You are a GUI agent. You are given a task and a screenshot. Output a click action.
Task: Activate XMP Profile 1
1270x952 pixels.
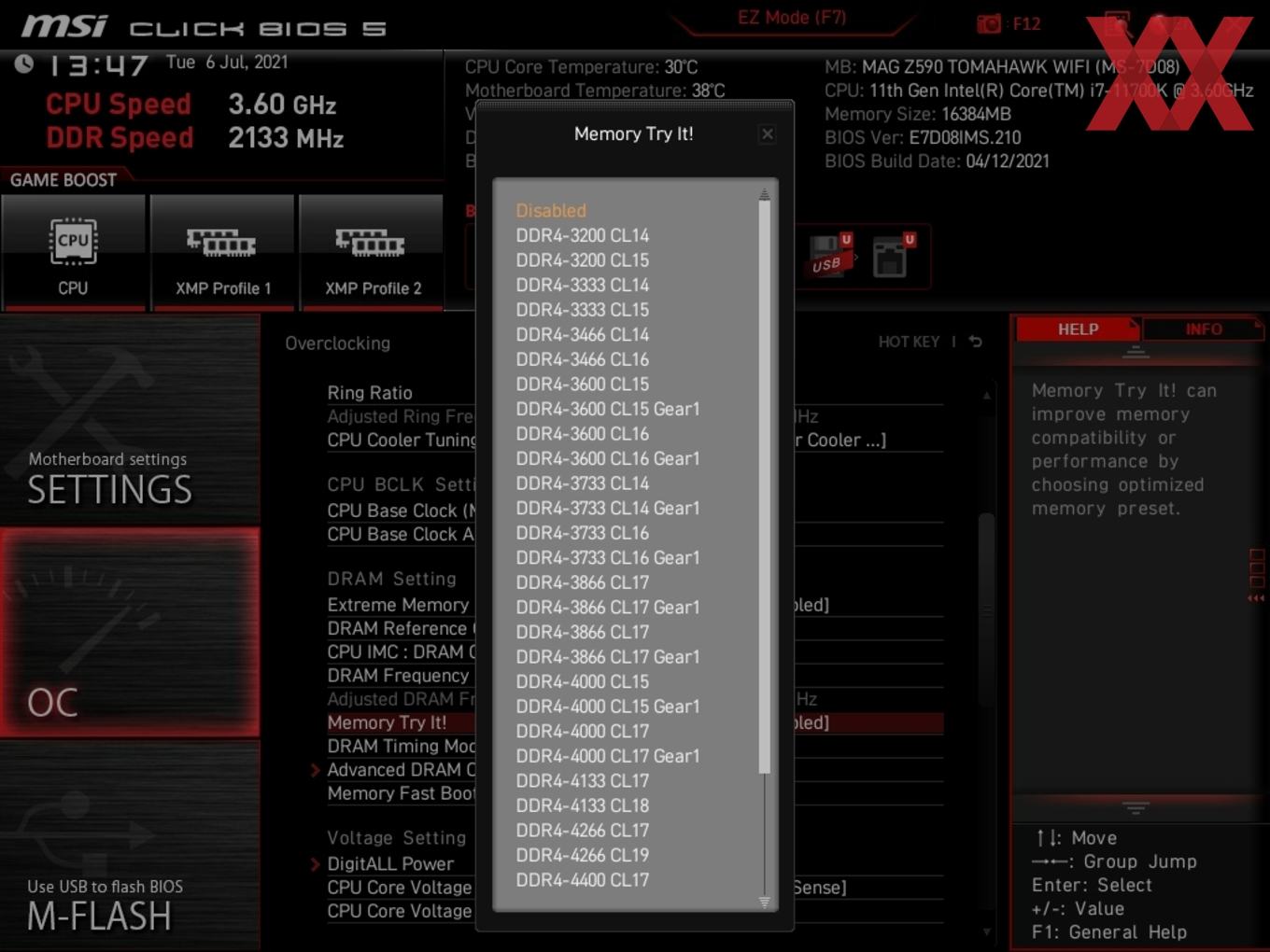tap(222, 252)
